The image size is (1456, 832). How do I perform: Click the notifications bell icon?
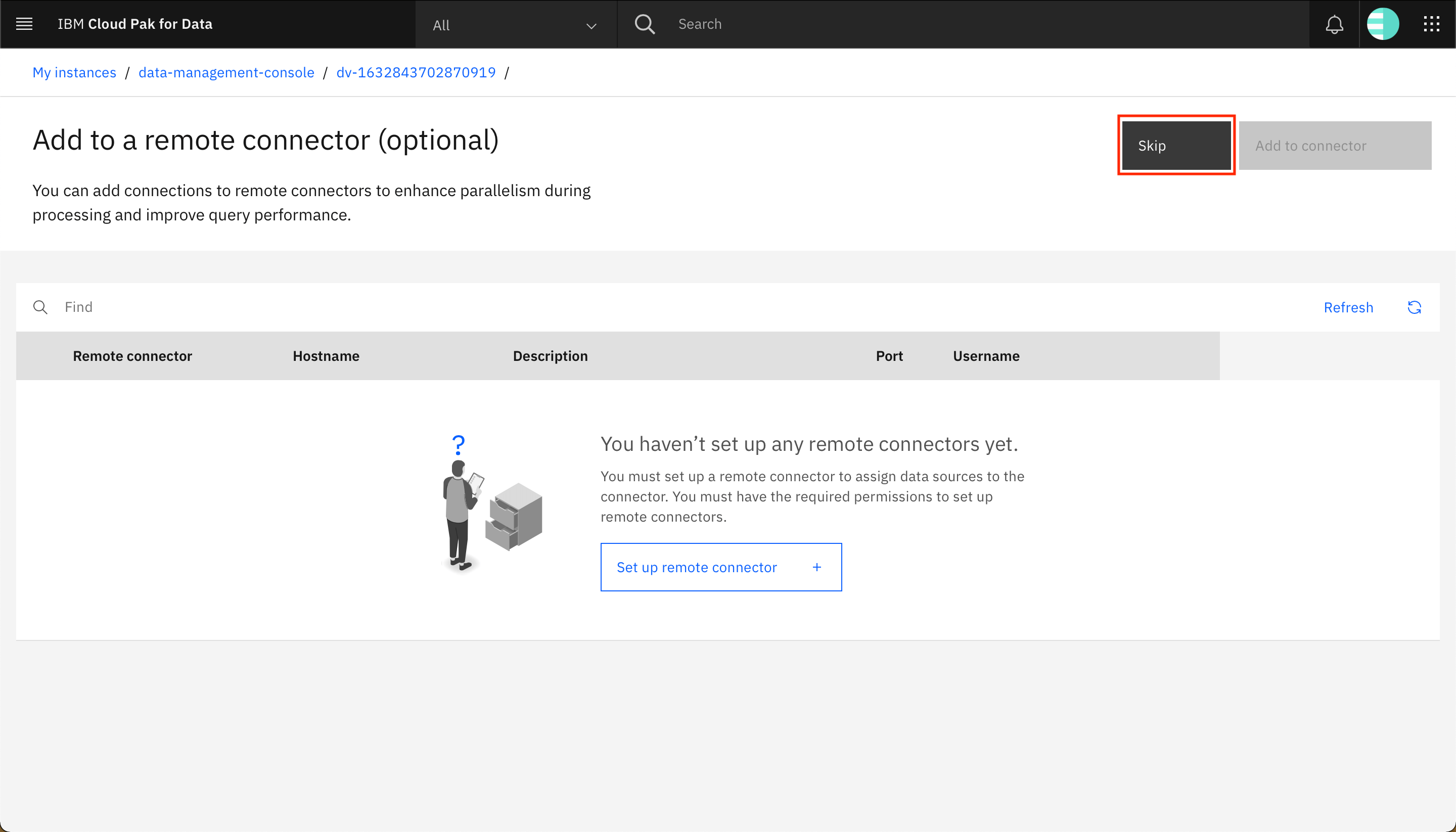point(1334,24)
